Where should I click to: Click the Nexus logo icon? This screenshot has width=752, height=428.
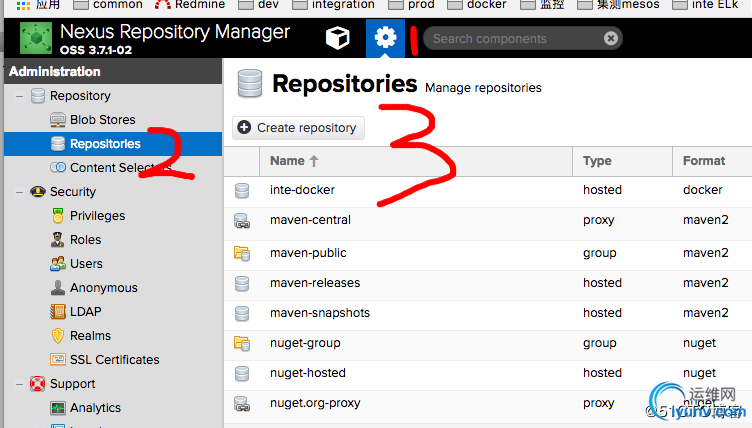click(36, 38)
